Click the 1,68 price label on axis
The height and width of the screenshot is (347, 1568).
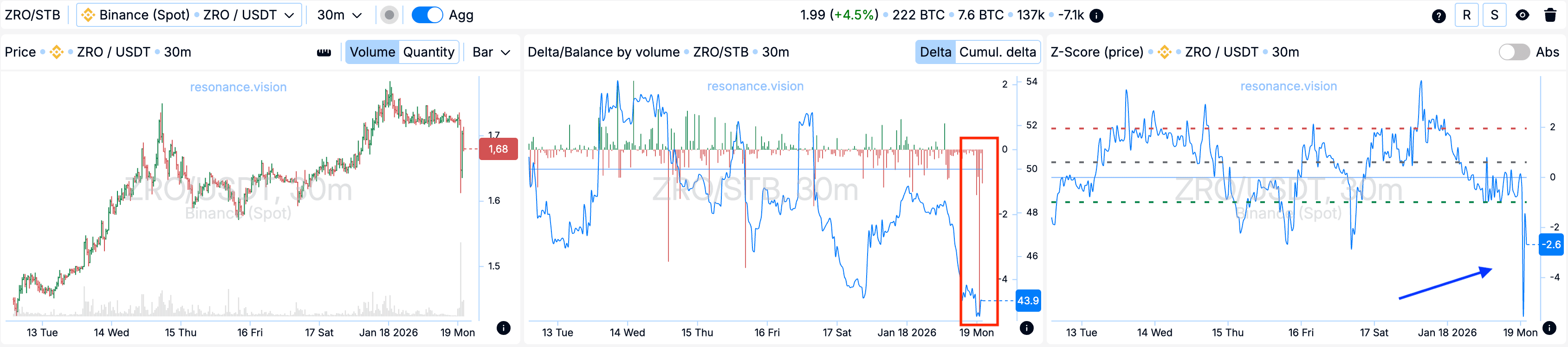498,149
